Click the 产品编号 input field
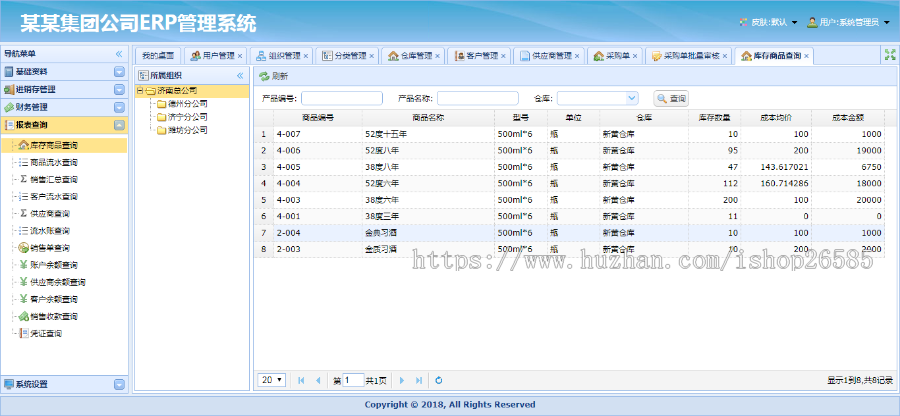Viewport: 900px width, 416px height. pyautogui.click(x=341, y=98)
